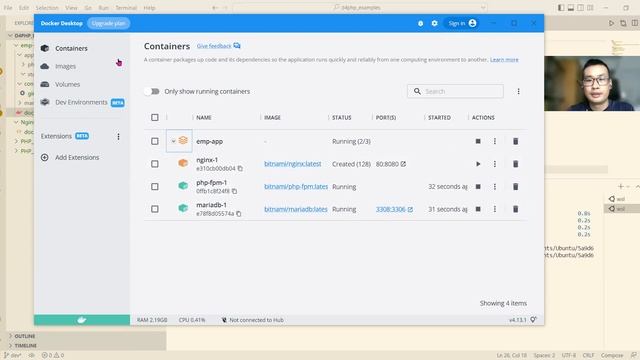Open the Extensions three-dot menu
Viewport: 640px width, 360px height.
118,136
